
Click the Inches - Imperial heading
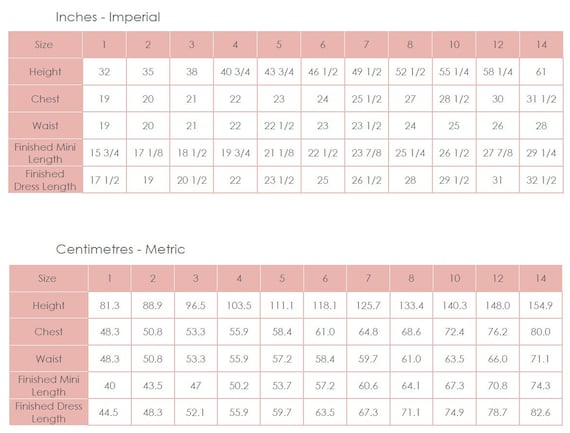point(108,17)
